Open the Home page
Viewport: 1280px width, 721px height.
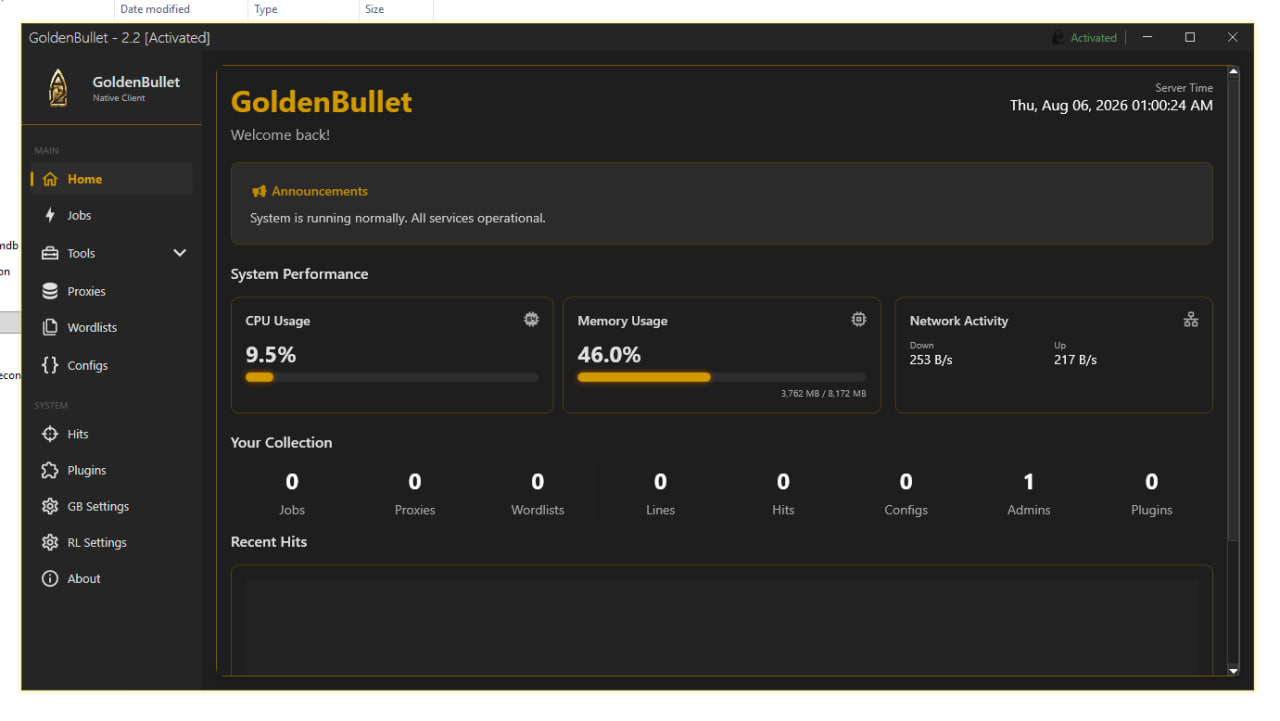coord(112,179)
